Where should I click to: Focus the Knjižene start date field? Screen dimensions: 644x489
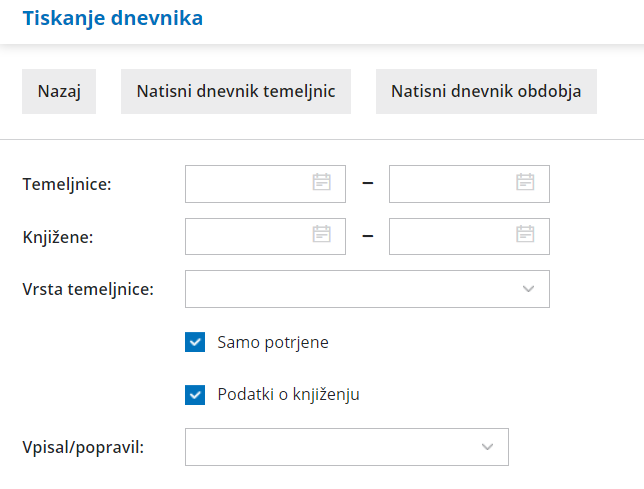coord(248,235)
